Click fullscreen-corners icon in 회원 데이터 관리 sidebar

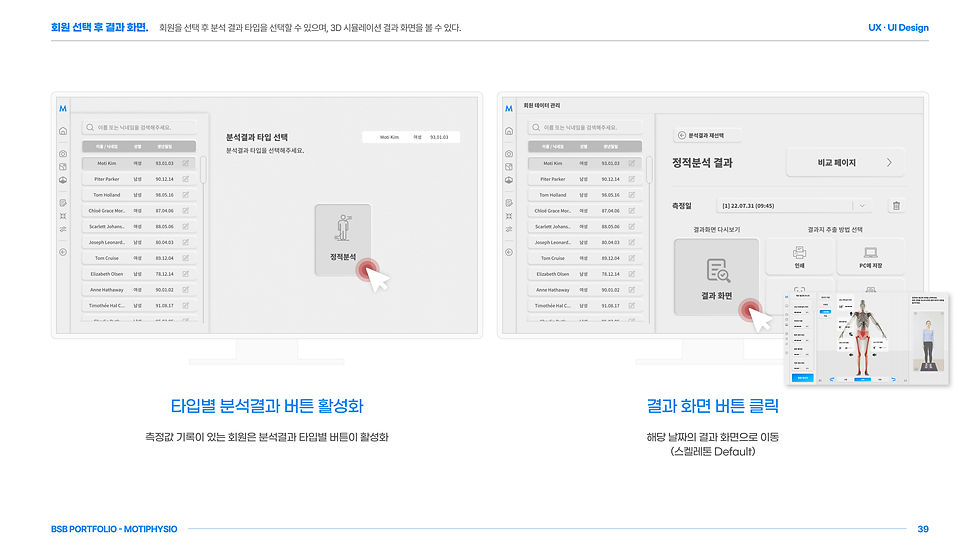tap(509, 216)
